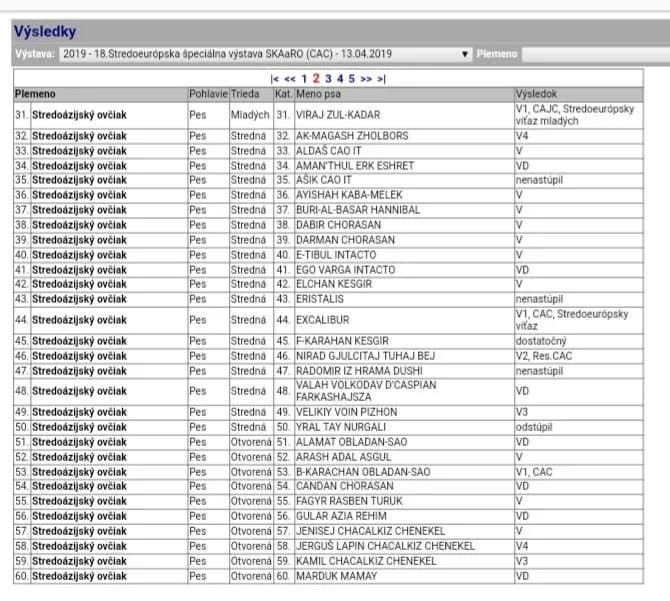Select dog name AMAN'THUL ERK ESHRET
The image size is (670, 601).
pyautogui.click(x=355, y=166)
